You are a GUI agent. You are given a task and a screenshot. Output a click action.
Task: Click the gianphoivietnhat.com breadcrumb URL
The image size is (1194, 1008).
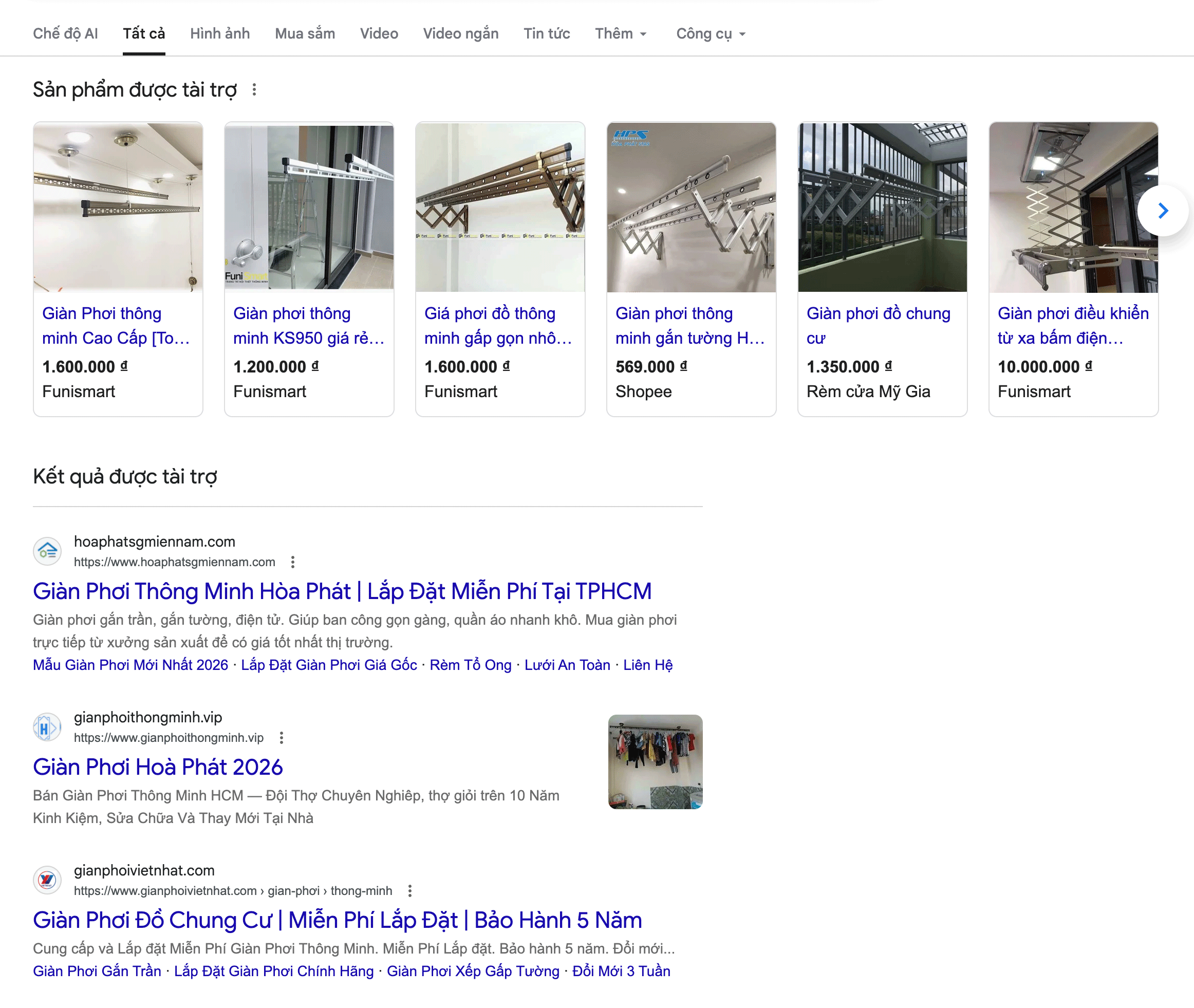(233, 891)
